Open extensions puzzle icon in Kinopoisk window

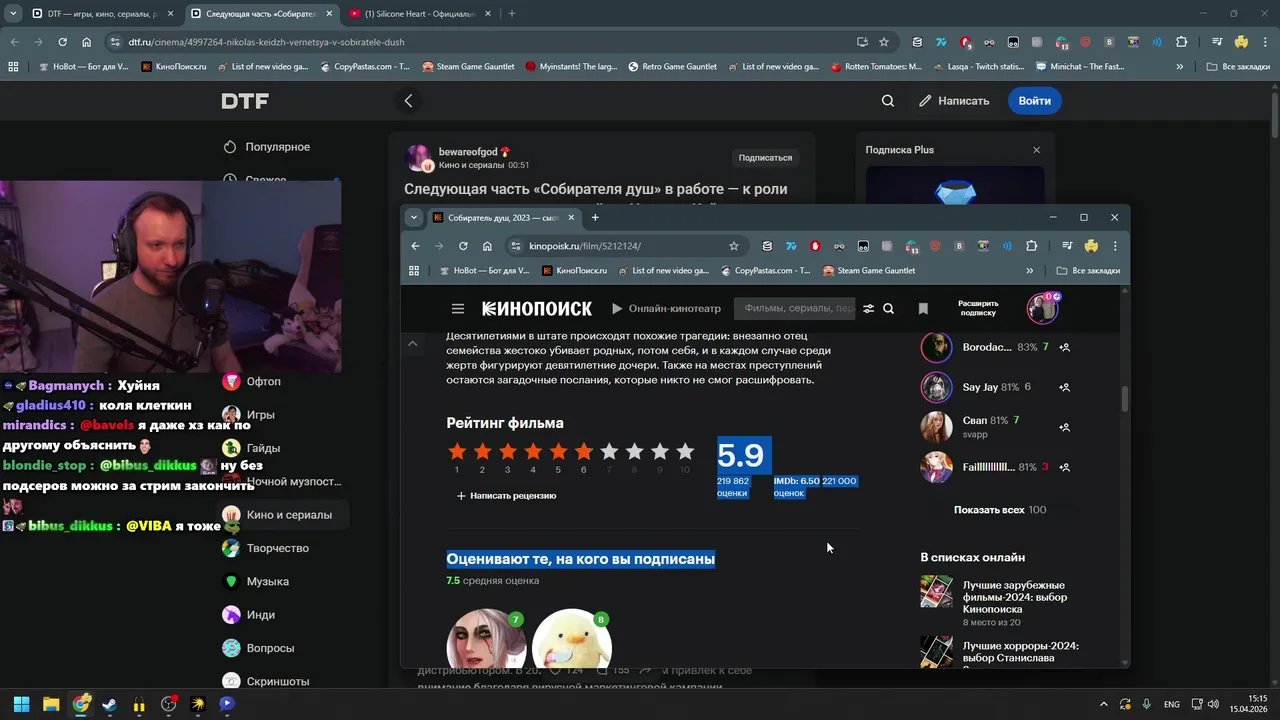(1031, 246)
